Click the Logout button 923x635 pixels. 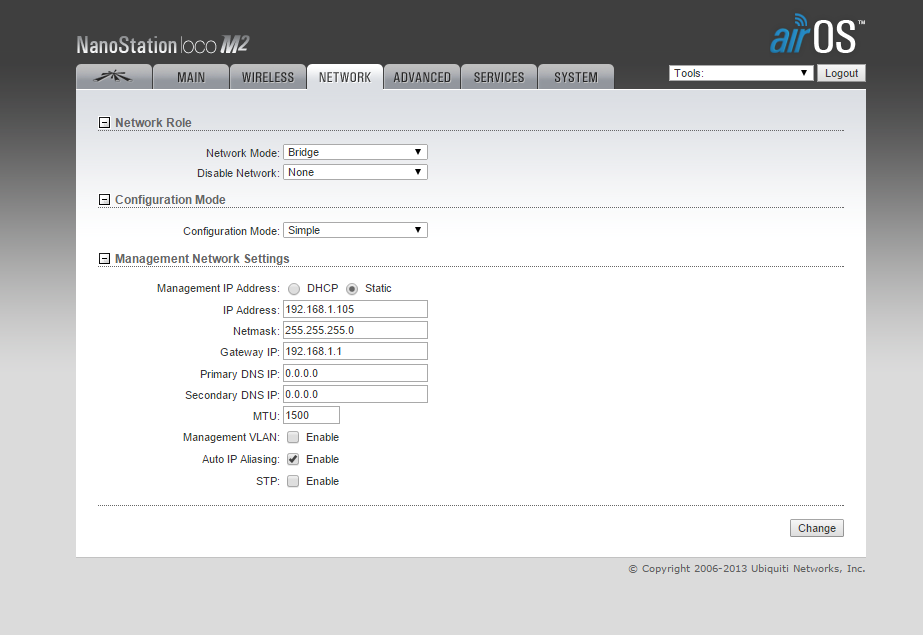(841, 73)
